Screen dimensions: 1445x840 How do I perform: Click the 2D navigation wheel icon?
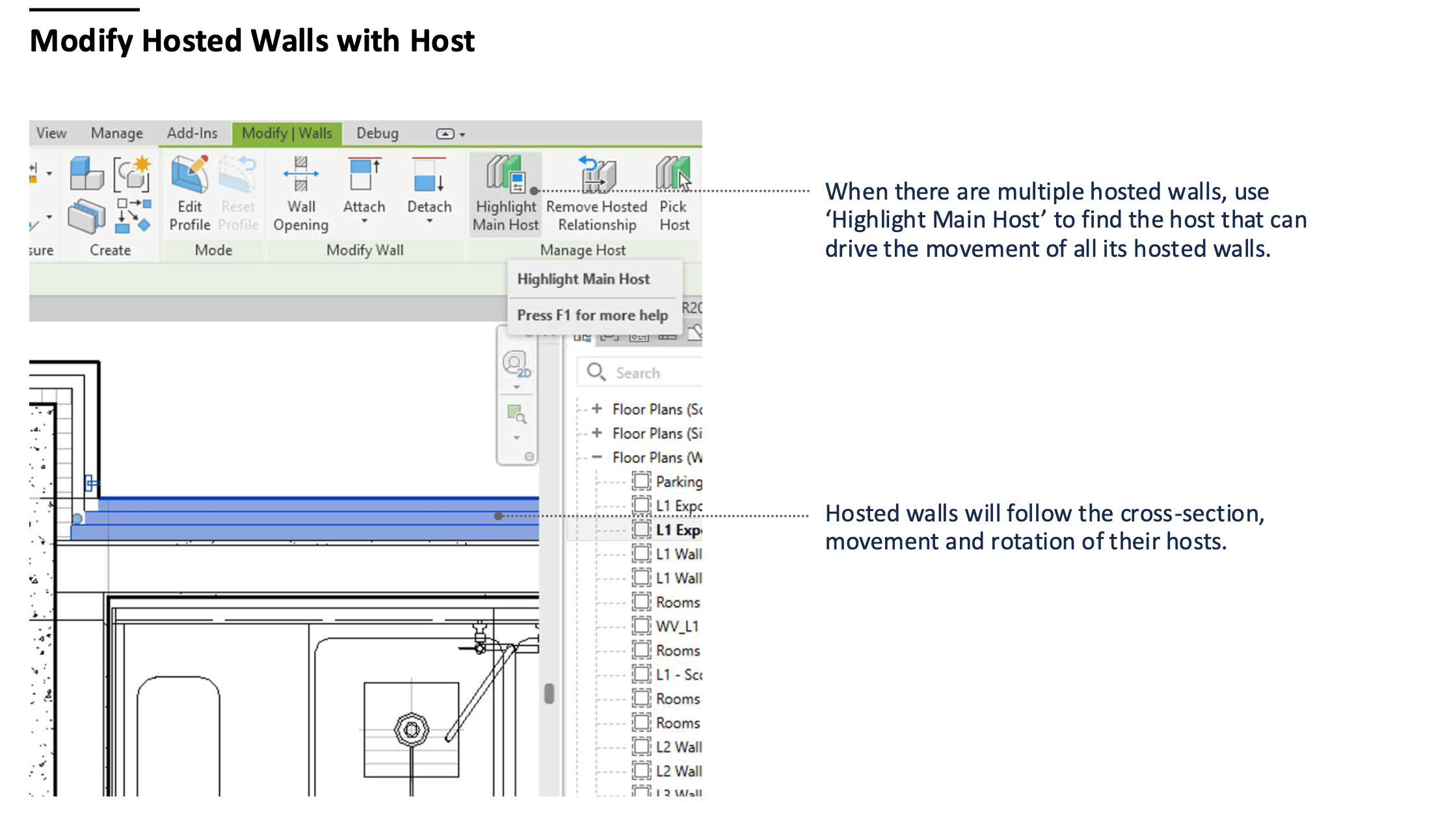tap(516, 364)
